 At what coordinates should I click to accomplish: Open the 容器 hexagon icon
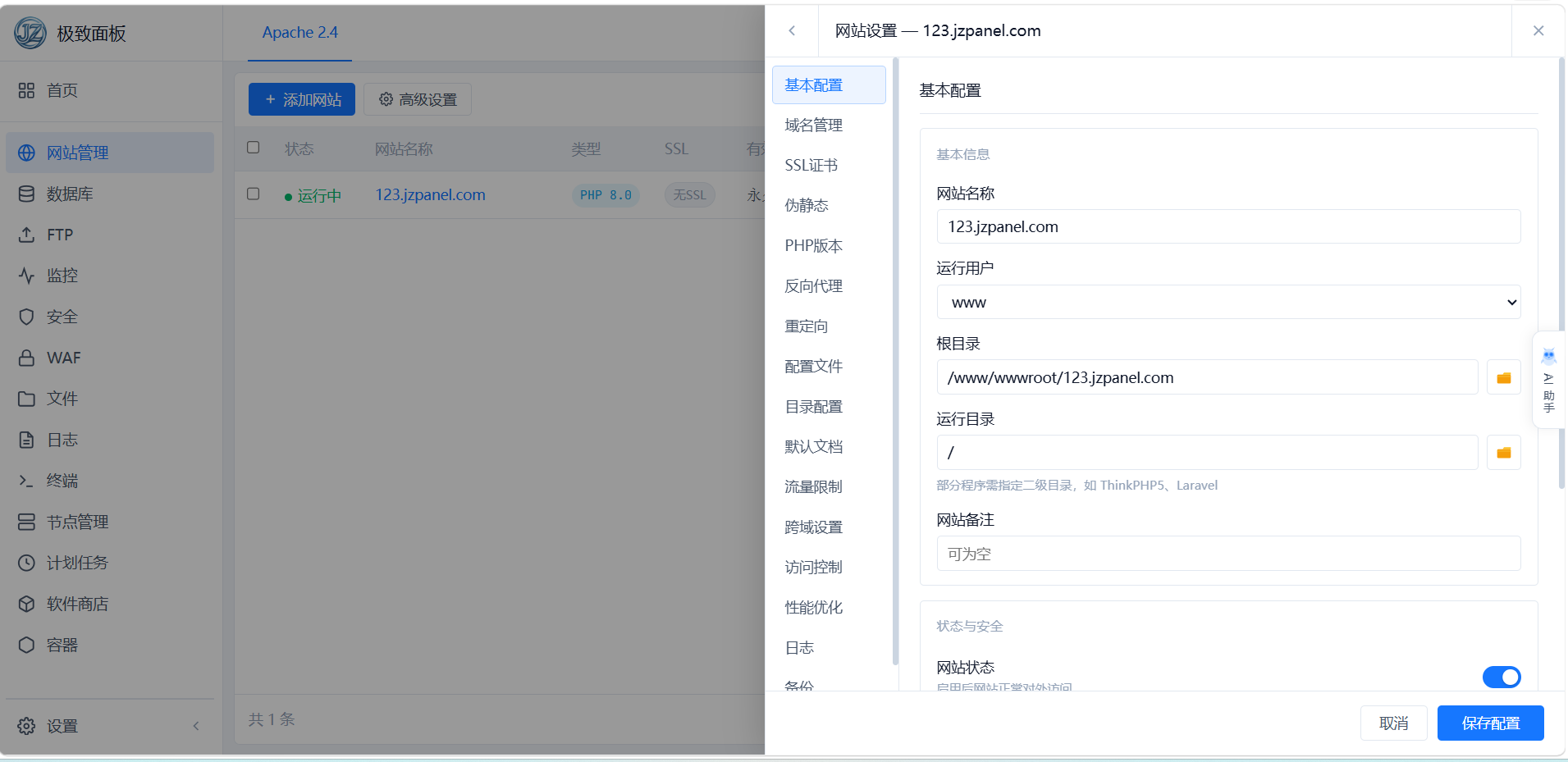[26, 645]
